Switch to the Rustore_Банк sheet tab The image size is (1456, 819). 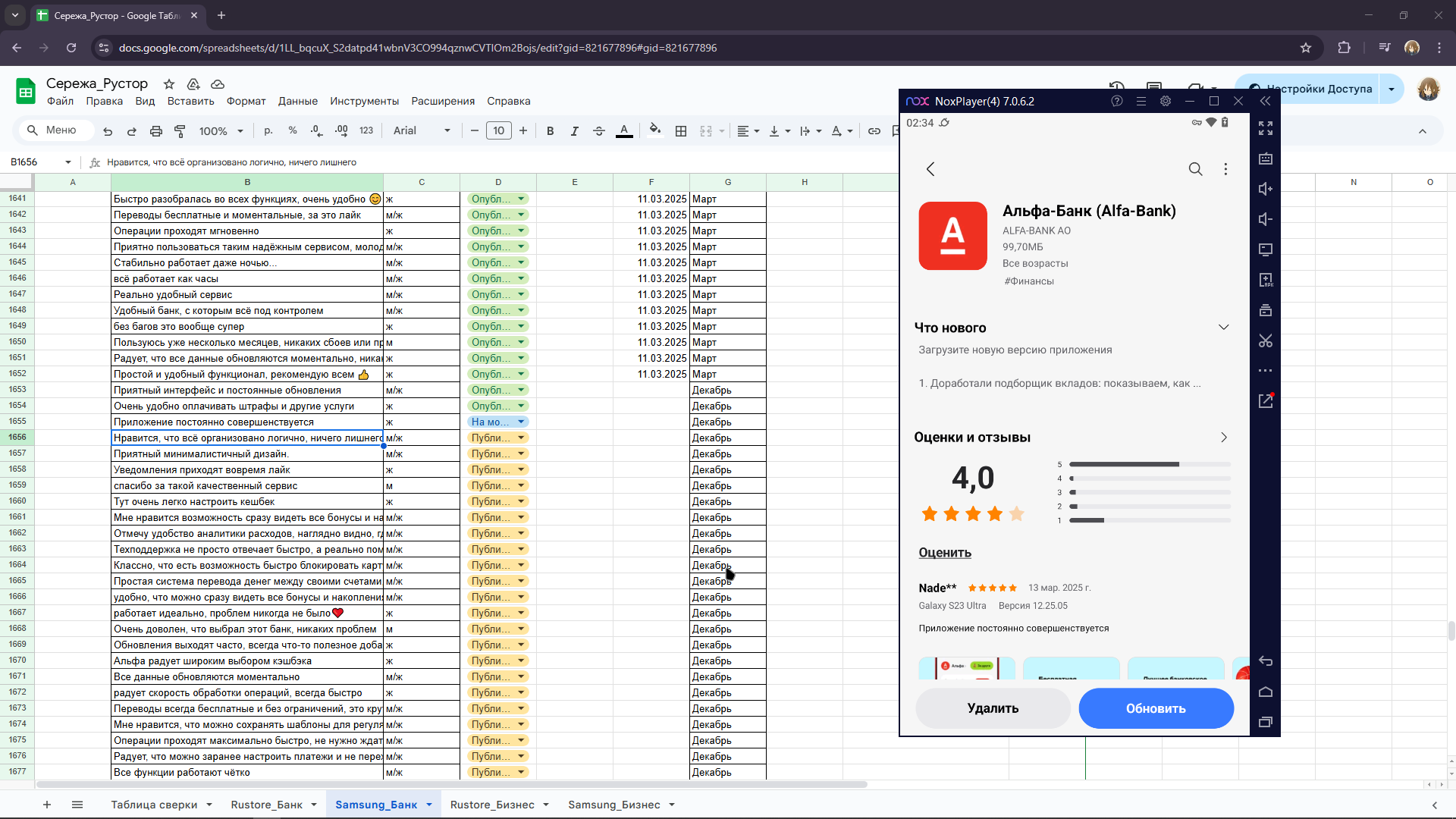(x=267, y=805)
